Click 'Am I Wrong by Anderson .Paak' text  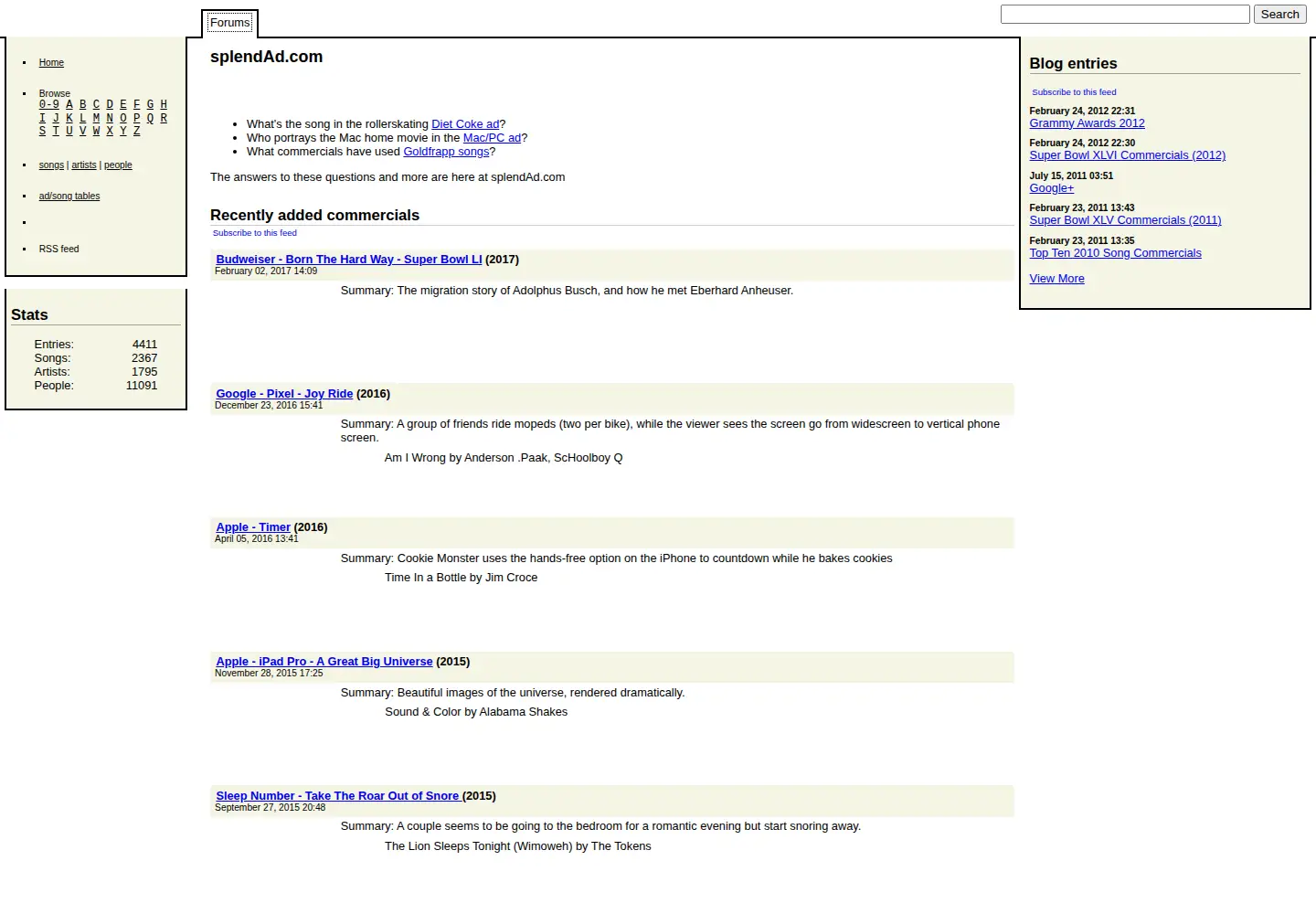point(504,458)
